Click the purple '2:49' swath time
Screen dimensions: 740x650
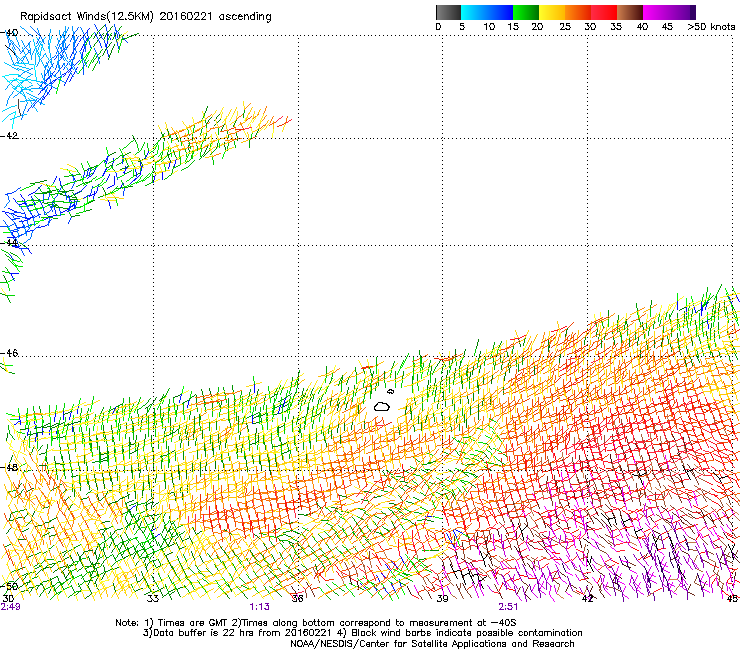coord(10,607)
